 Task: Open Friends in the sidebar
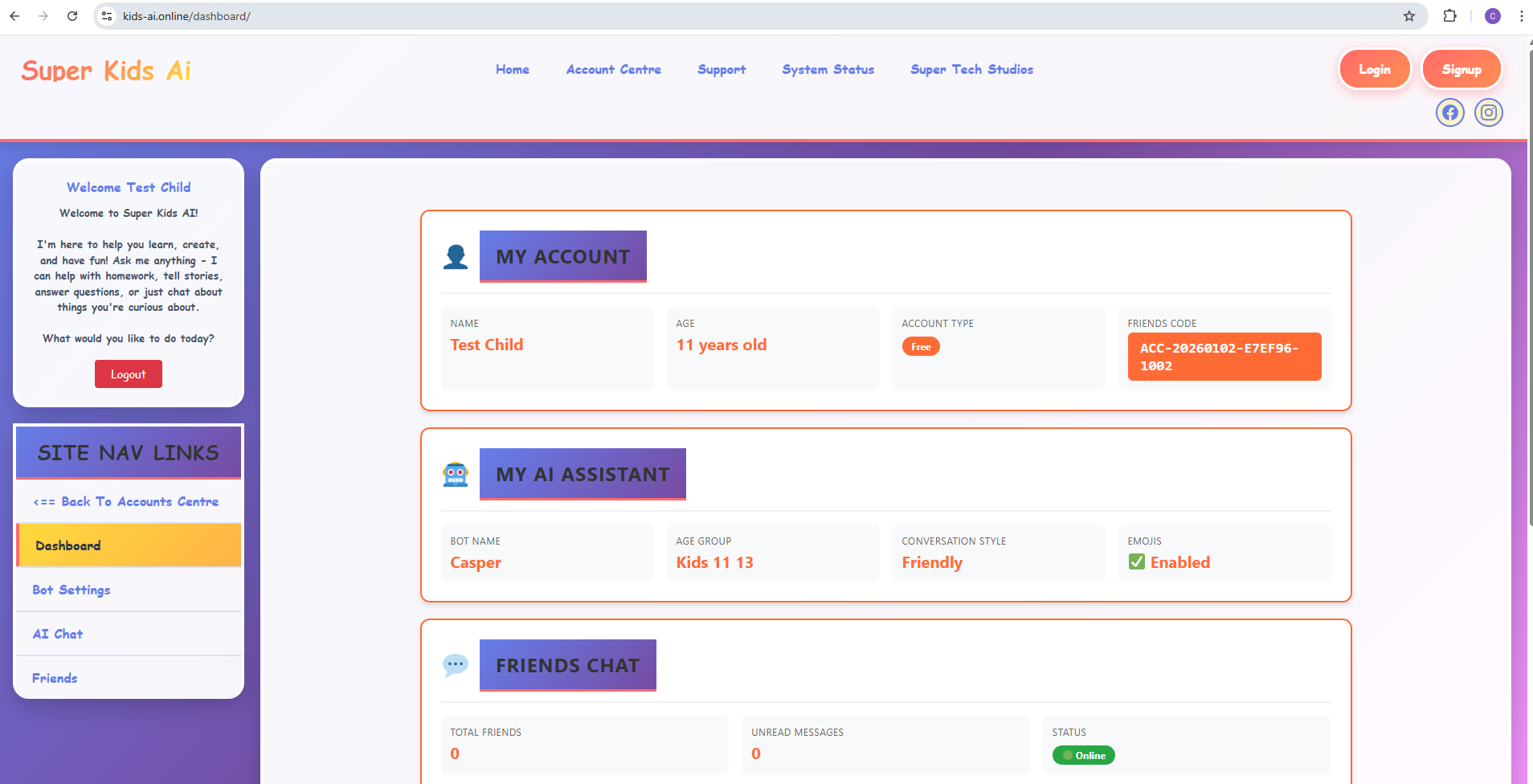(129, 678)
